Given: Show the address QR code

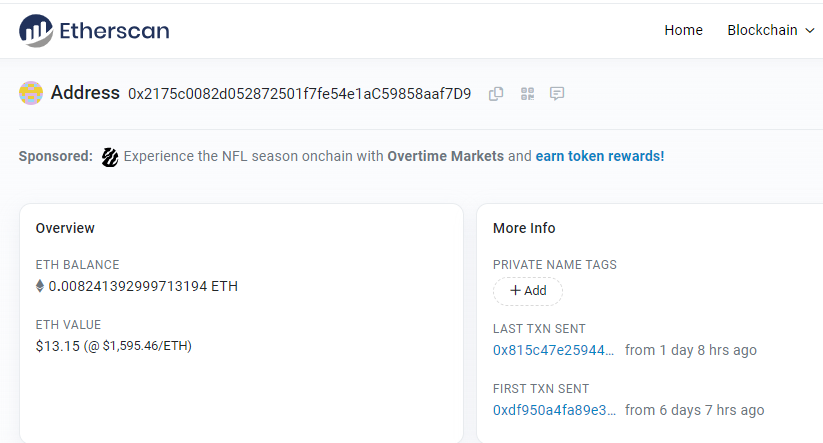Looking at the screenshot, I should [527, 94].
